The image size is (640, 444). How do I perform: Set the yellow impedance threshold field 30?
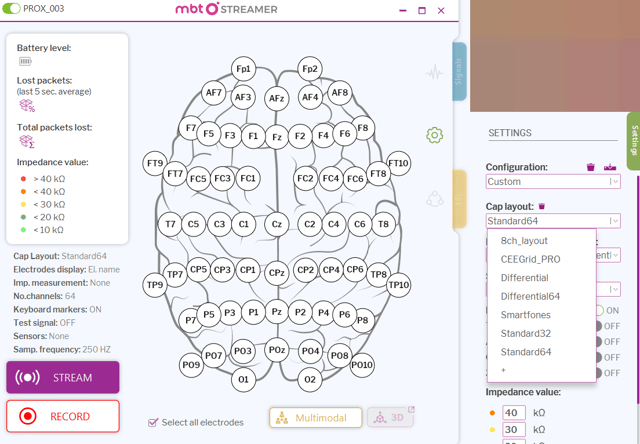(514, 429)
